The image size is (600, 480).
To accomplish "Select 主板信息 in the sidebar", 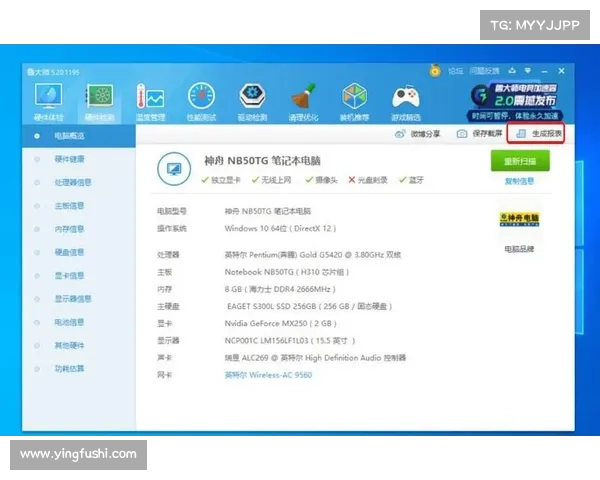I will pyautogui.click(x=69, y=206).
